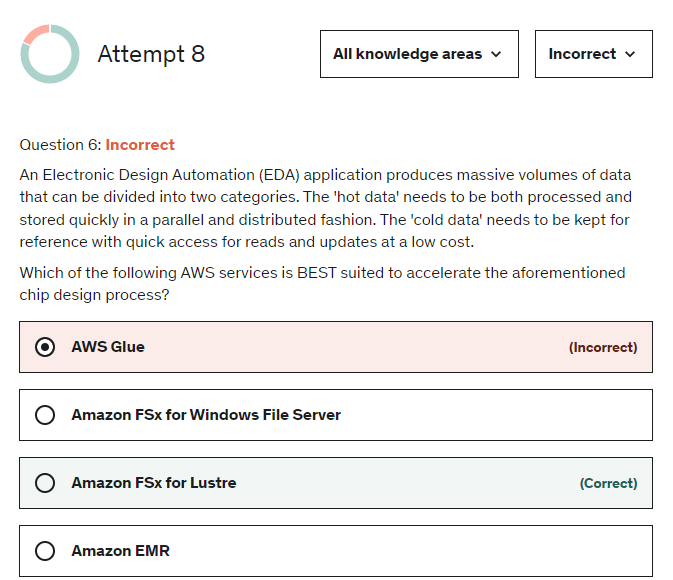Click the Question 6 label
This screenshot has width=673, height=580.
[60, 145]
